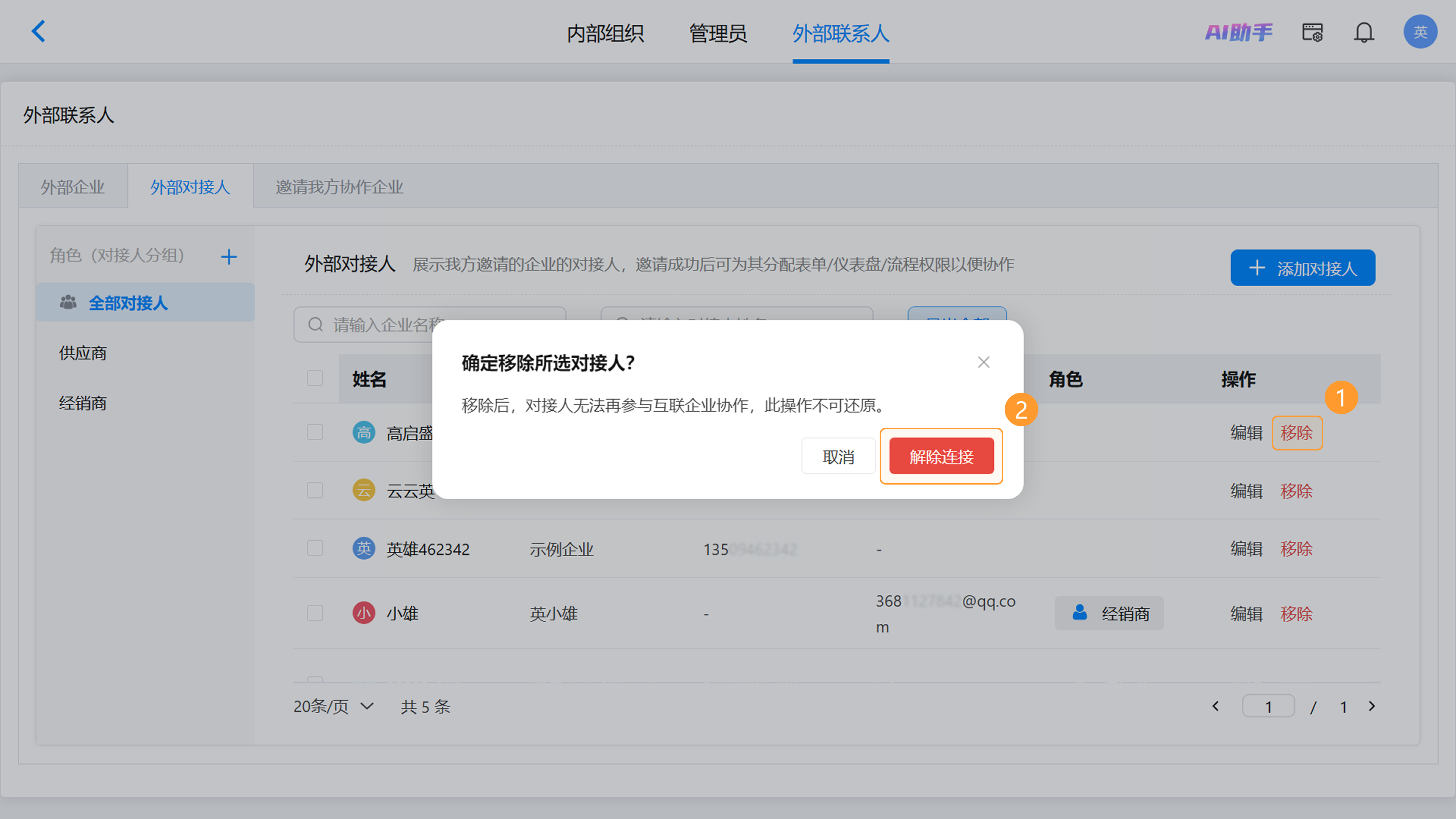Screen dimensions: 1456x819
Task: Click 编辑 for 英雄462342
Action: coord(1246,549)
